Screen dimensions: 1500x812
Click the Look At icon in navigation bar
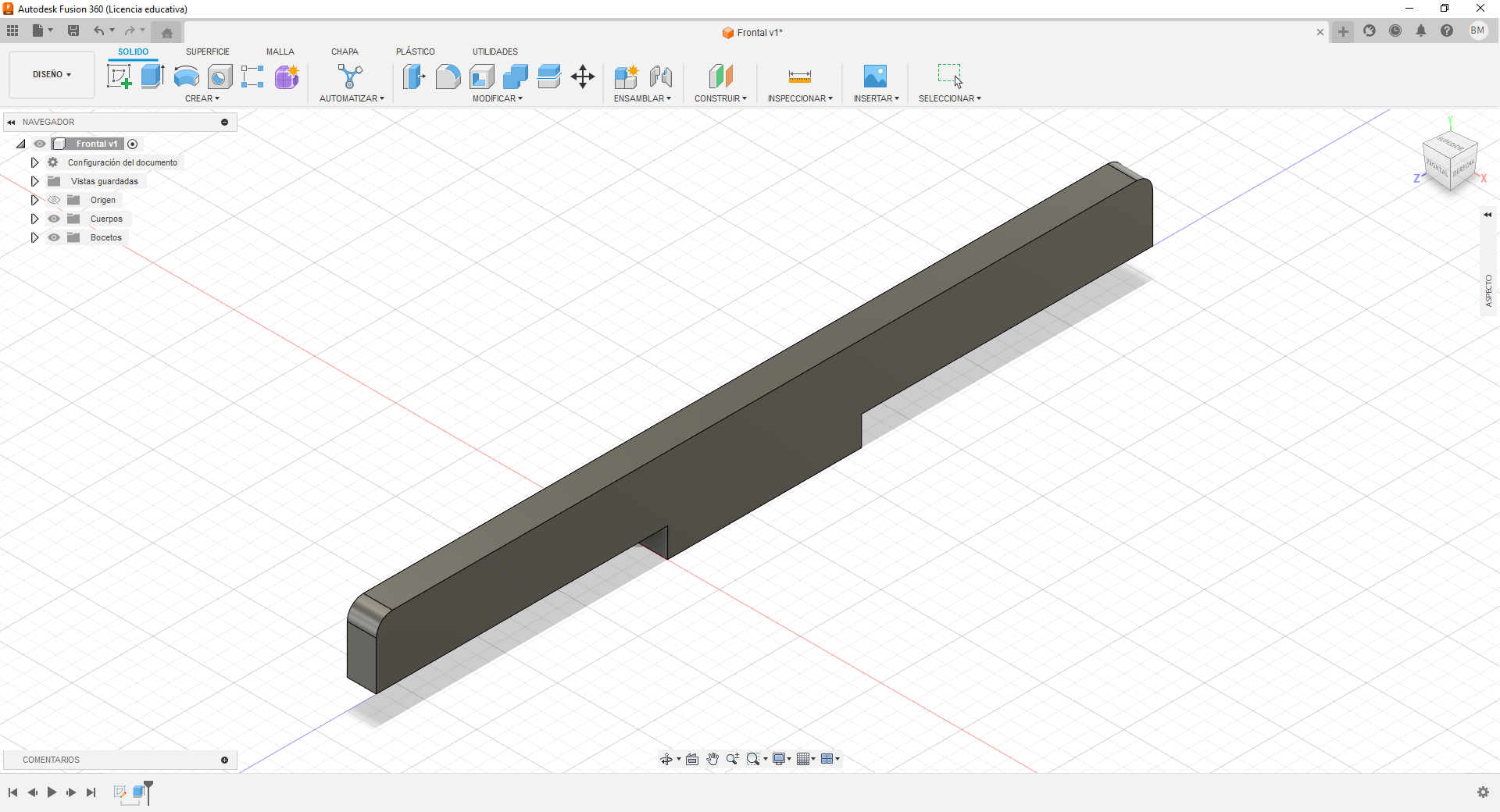tap(692, 759)
